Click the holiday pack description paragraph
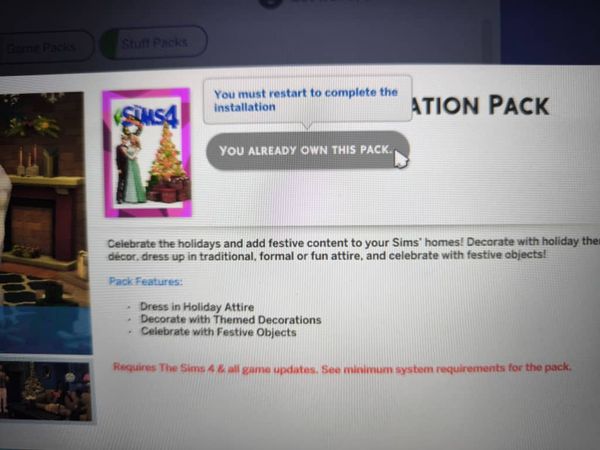 pyautogui.click(x=354, y=249)
